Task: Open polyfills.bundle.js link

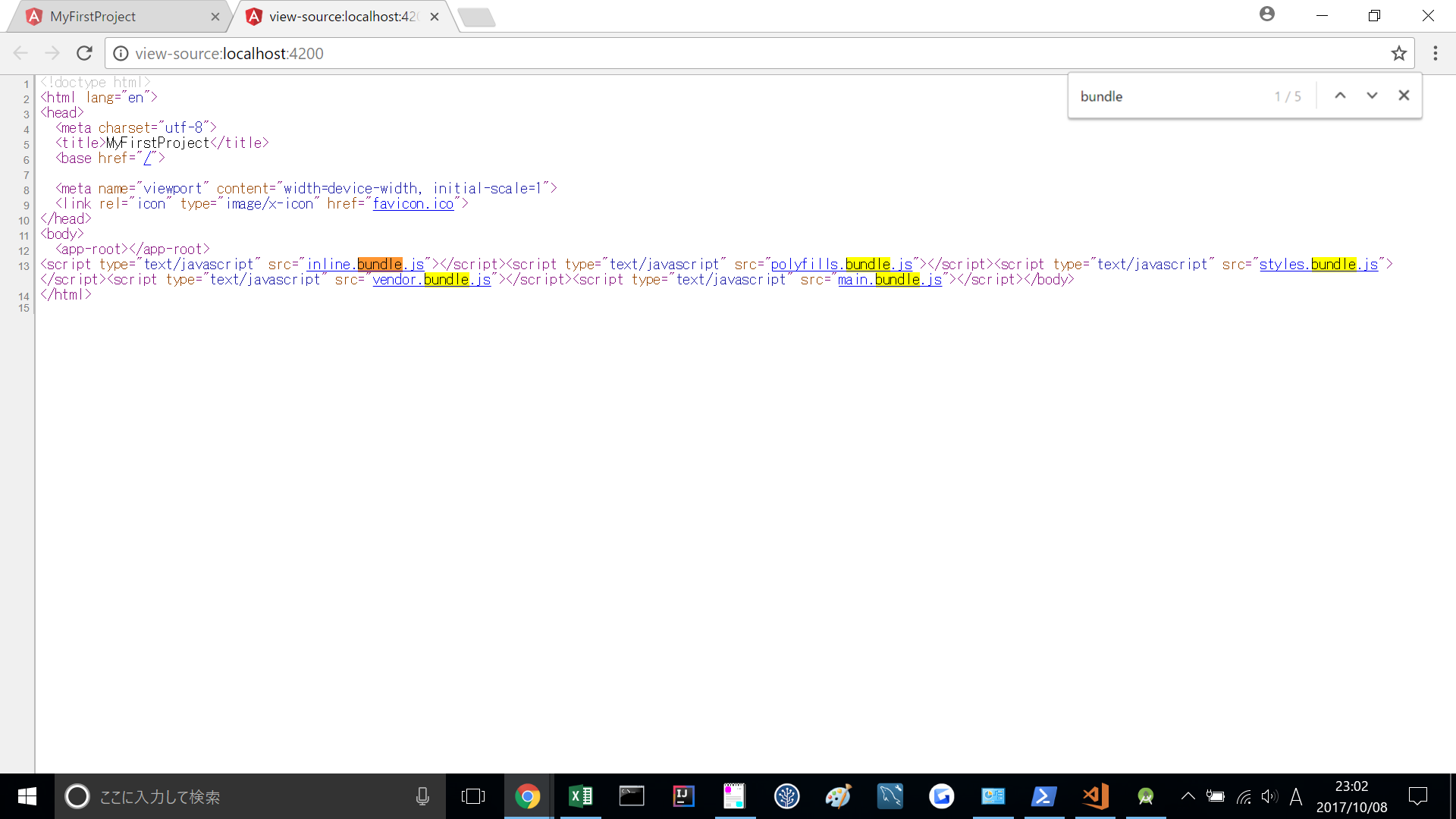Action: 841,265
